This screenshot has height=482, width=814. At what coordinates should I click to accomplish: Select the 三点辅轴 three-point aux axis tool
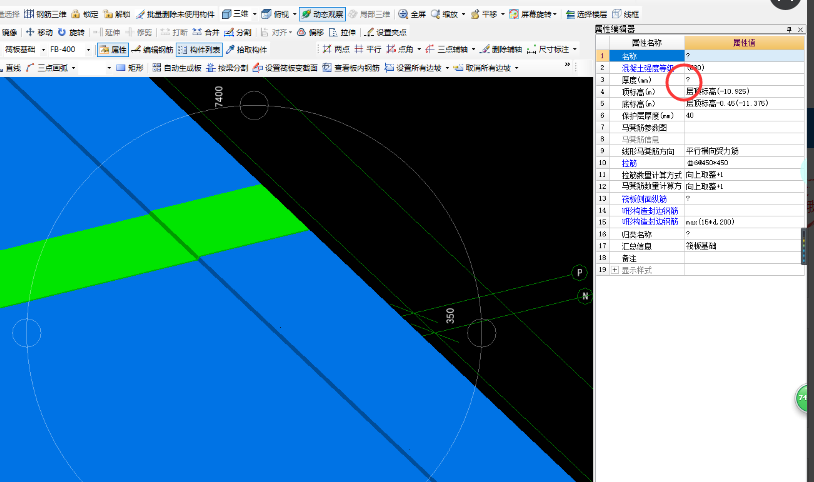click(446, 49)
